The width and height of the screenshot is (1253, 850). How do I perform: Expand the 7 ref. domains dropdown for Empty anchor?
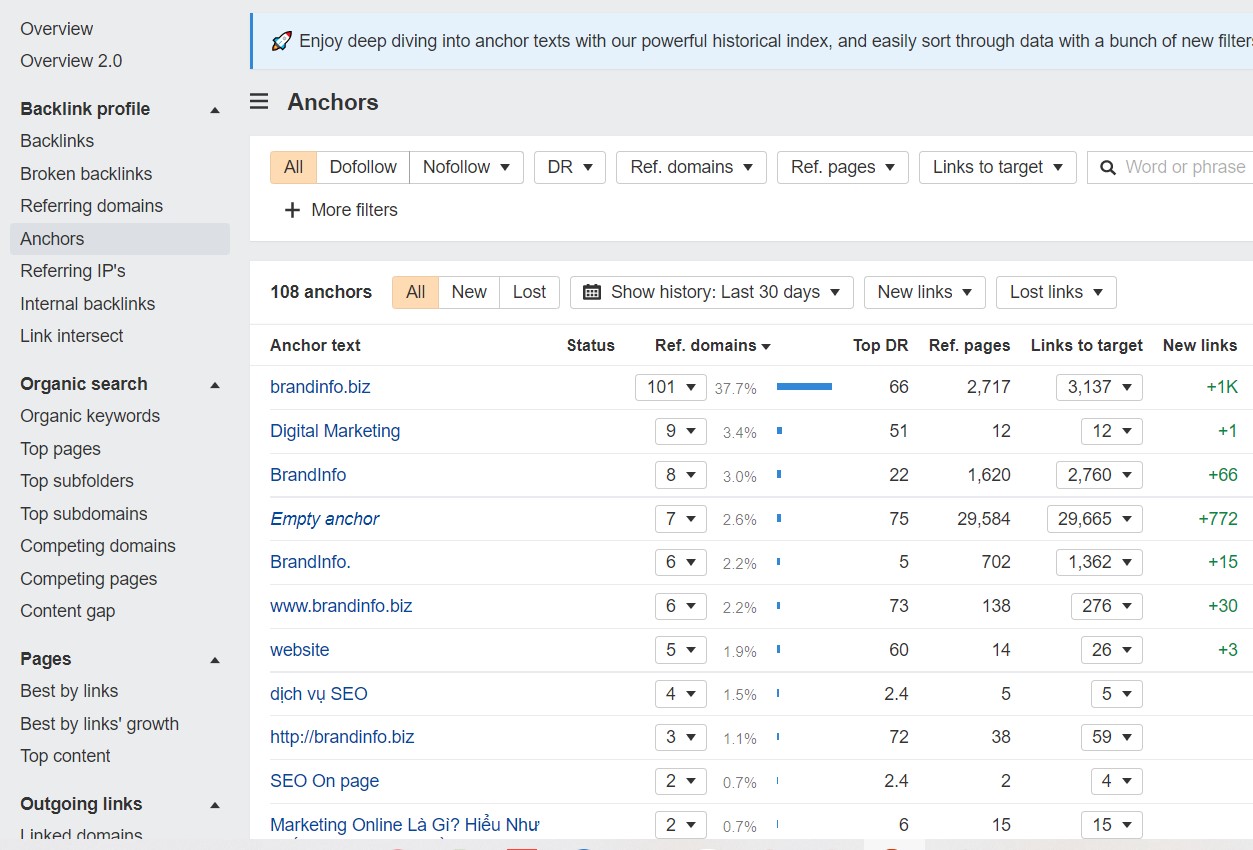tap(681, 519)
